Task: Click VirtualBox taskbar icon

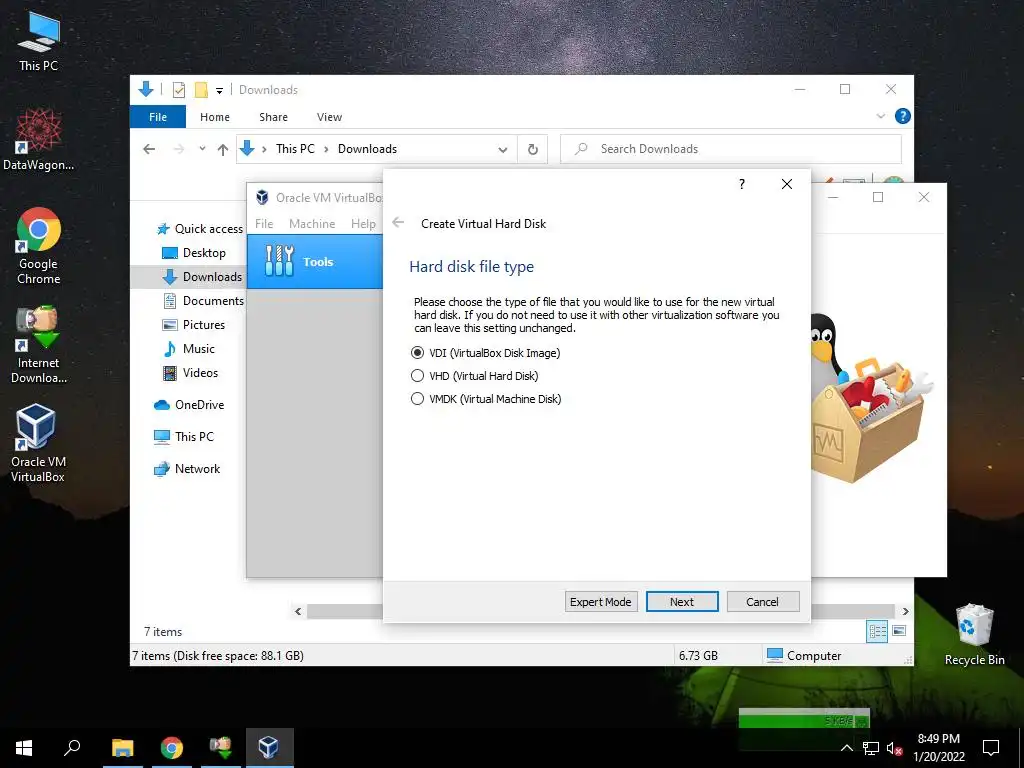Action: (x=270, y=748)
